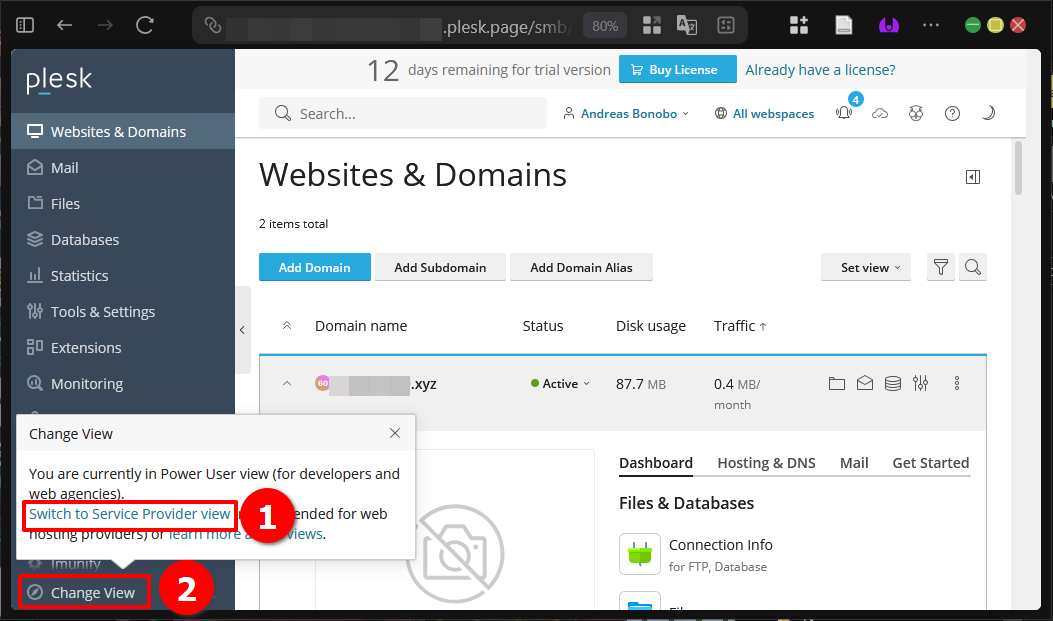Open the notifications bell icon
Screen dimensions: 1053x621
(844, 113)
